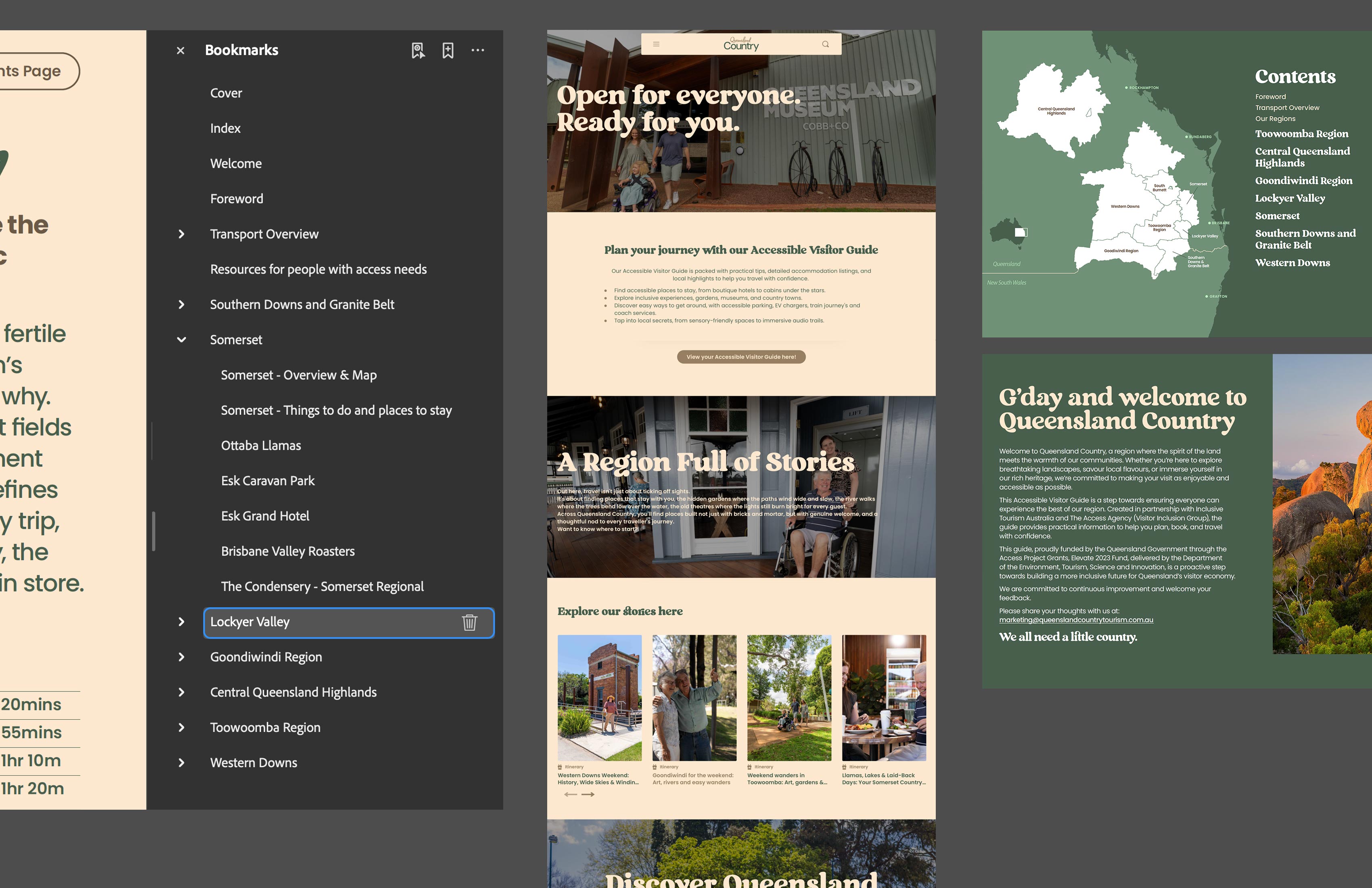This screenshot has width=1372, height=888.
Task: Open the Foreword bookmark
Action: (236, 199)
